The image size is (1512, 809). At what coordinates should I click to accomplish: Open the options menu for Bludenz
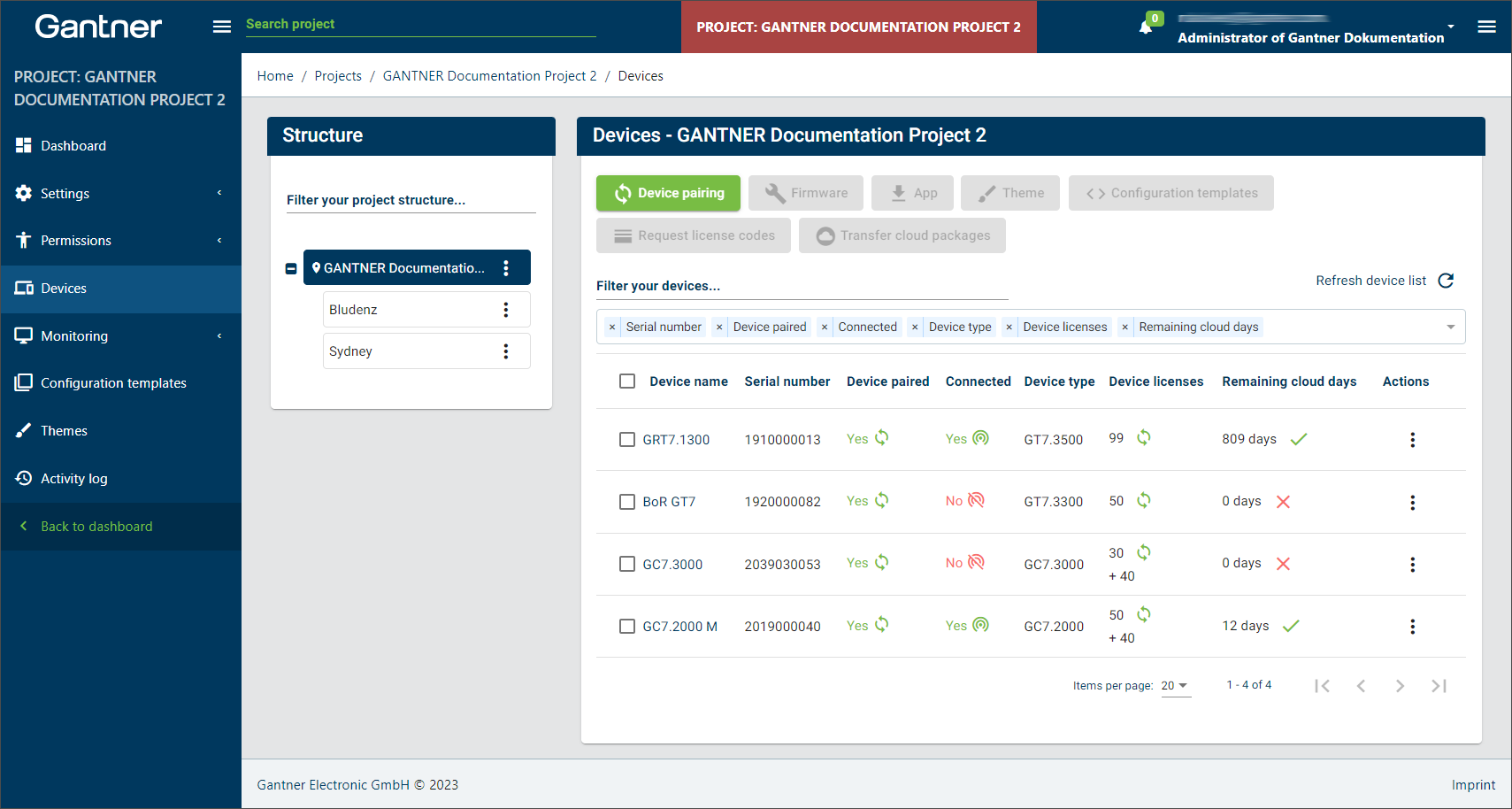click(x=506, y=310)
